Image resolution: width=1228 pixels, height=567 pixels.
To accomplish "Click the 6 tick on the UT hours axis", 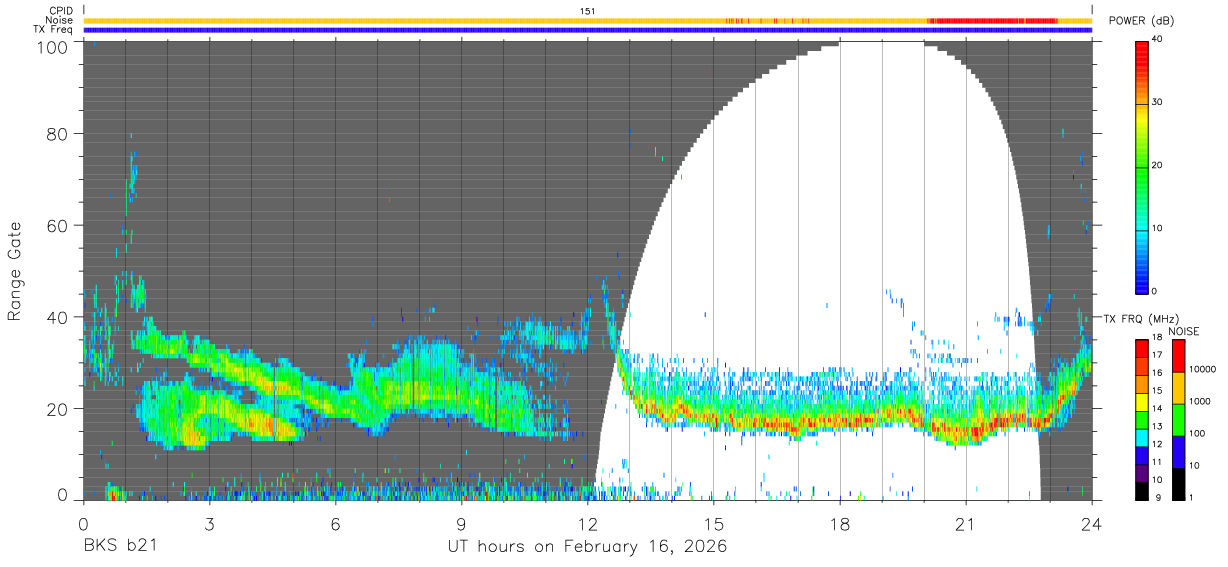I will (x=335, y=524).
